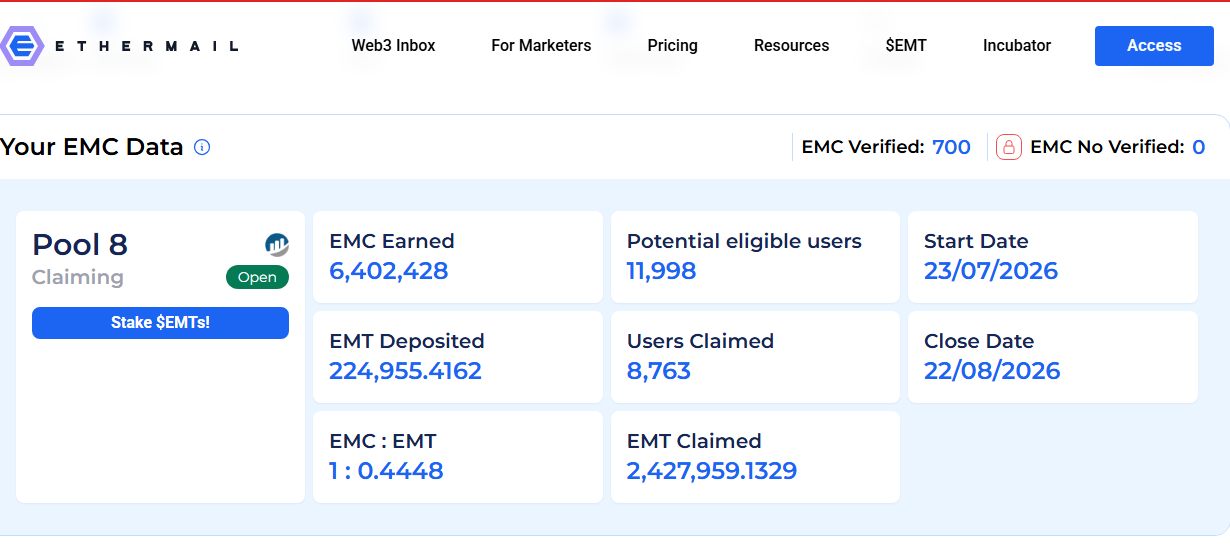Select the Pool 8 title

pos(80,245)
